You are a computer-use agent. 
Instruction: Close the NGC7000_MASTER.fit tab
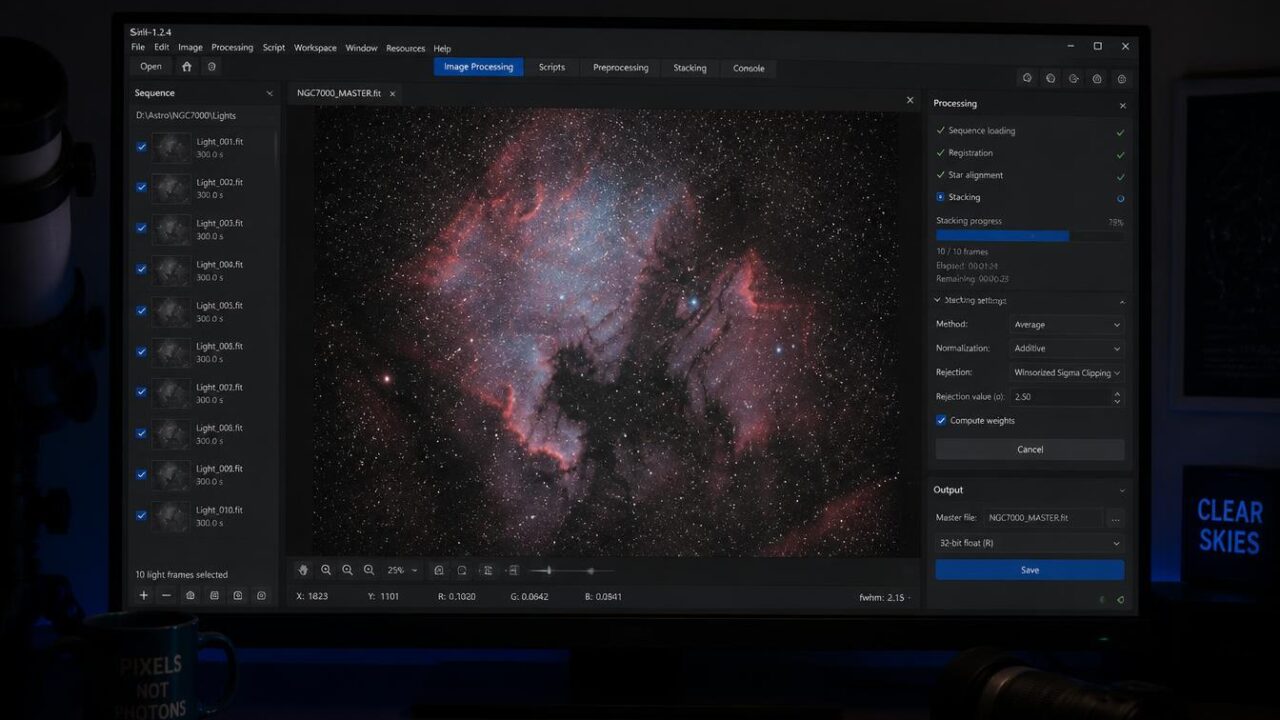pyautogui.click(x=393, y=93)
